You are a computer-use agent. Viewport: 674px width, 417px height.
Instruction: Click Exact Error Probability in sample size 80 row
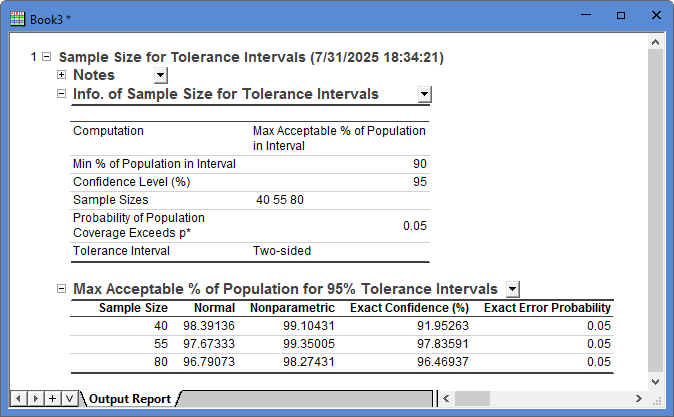(x=599, y=362)
